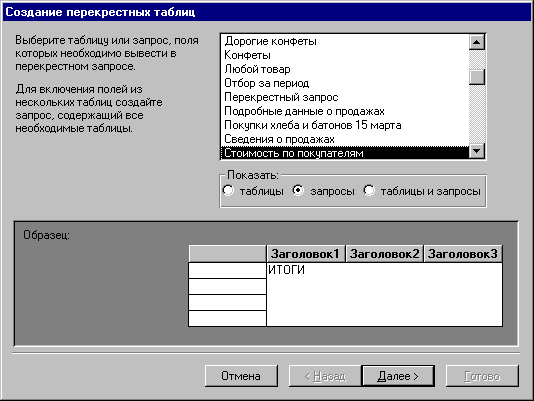
Task: Click the disabled '< Назад' button
Action: (325, 376)
